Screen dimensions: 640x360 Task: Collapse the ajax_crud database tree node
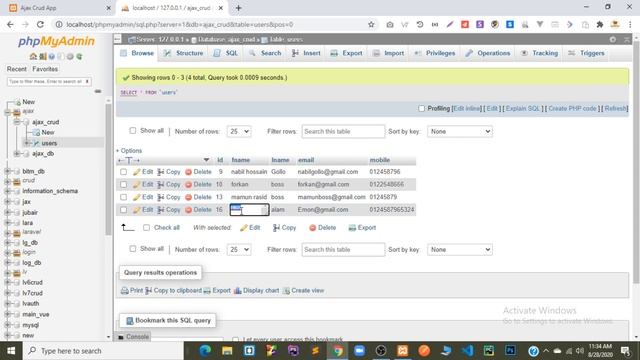[x=16, y=122]
